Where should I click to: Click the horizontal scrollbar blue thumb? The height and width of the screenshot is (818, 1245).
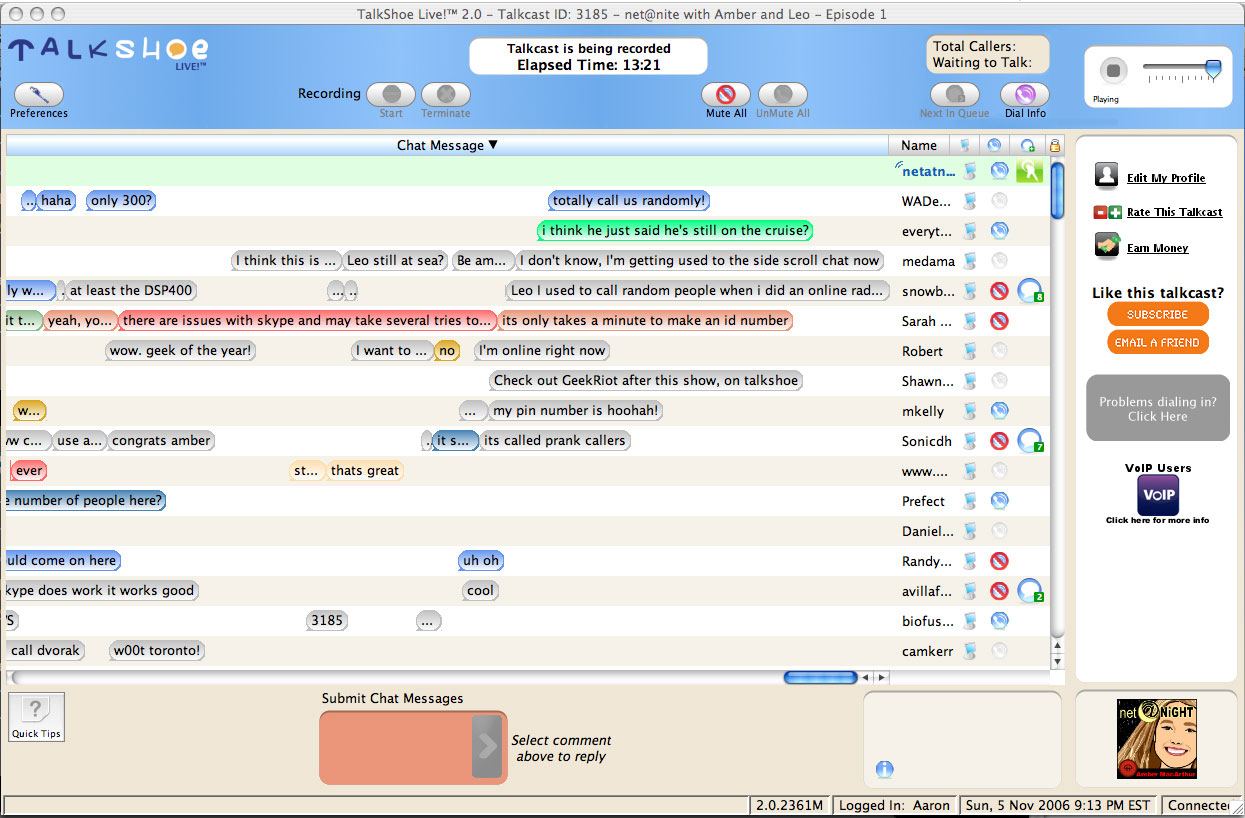pyautogui.click(x=820, y=677)
